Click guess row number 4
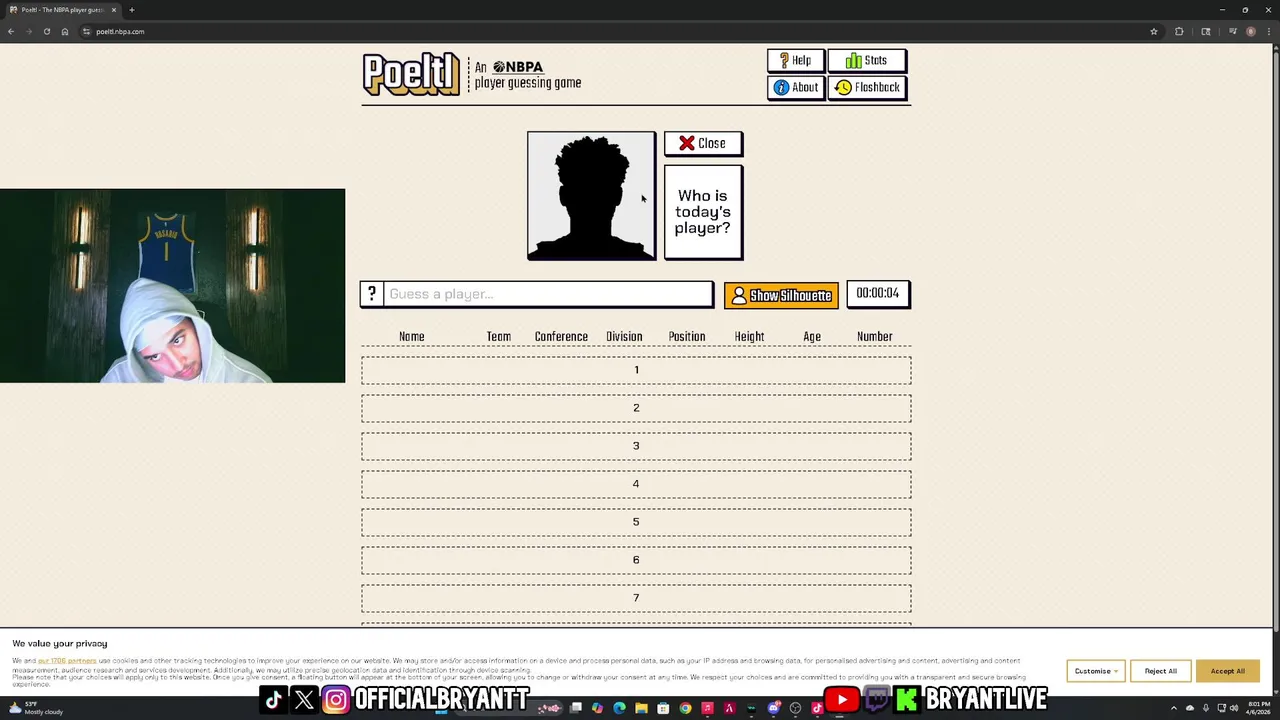1280x720 pixels. point(636,484)
